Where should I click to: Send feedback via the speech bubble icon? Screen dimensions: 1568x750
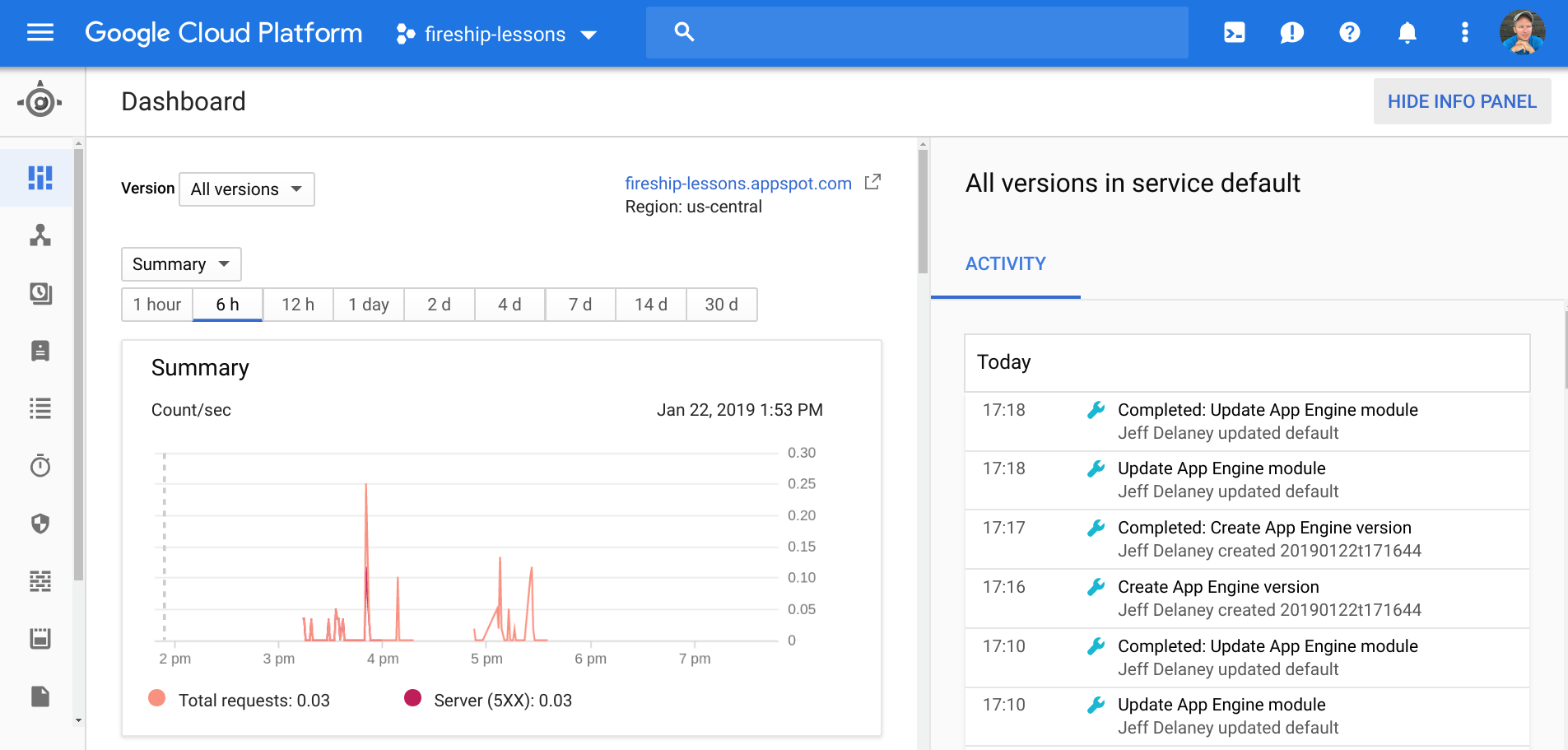1291,33
